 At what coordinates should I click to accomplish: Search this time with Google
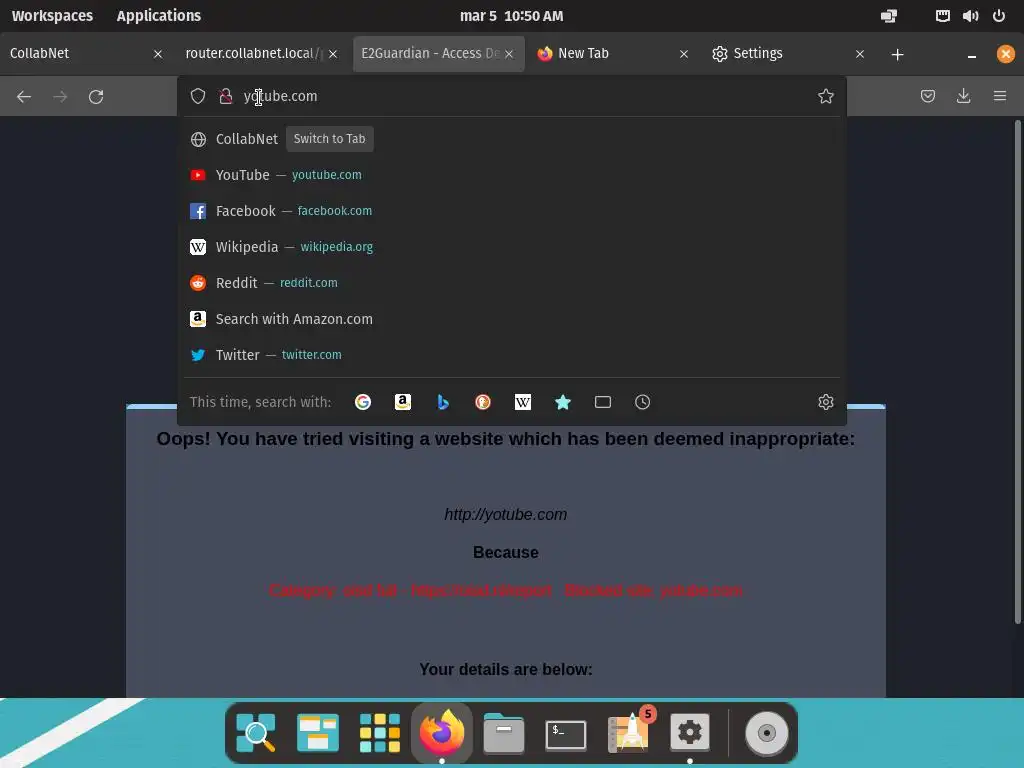pos(362,402)
